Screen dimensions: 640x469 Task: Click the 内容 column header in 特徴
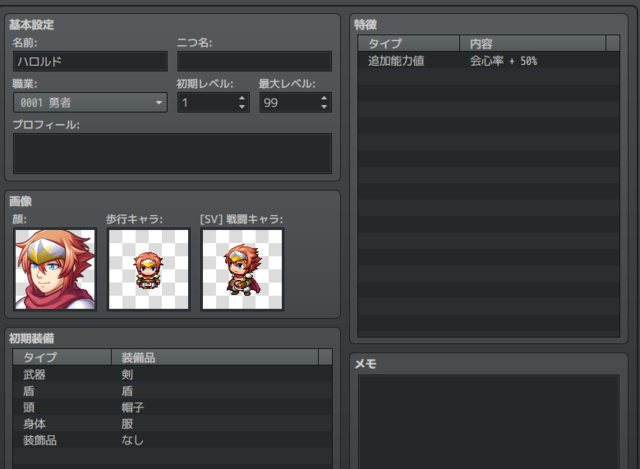coord(533,43)
